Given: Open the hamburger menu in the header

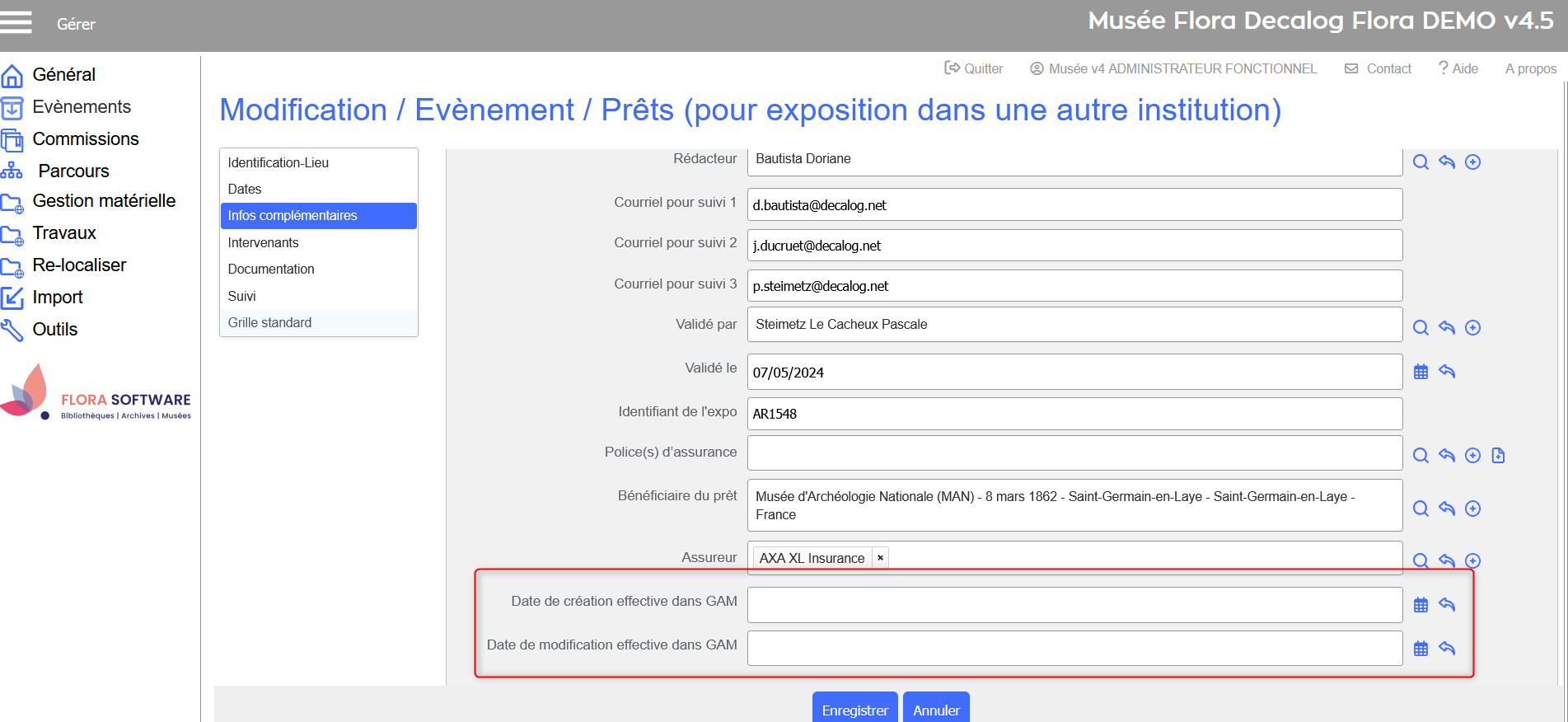Looking at the screenshot, I should 16,22.
